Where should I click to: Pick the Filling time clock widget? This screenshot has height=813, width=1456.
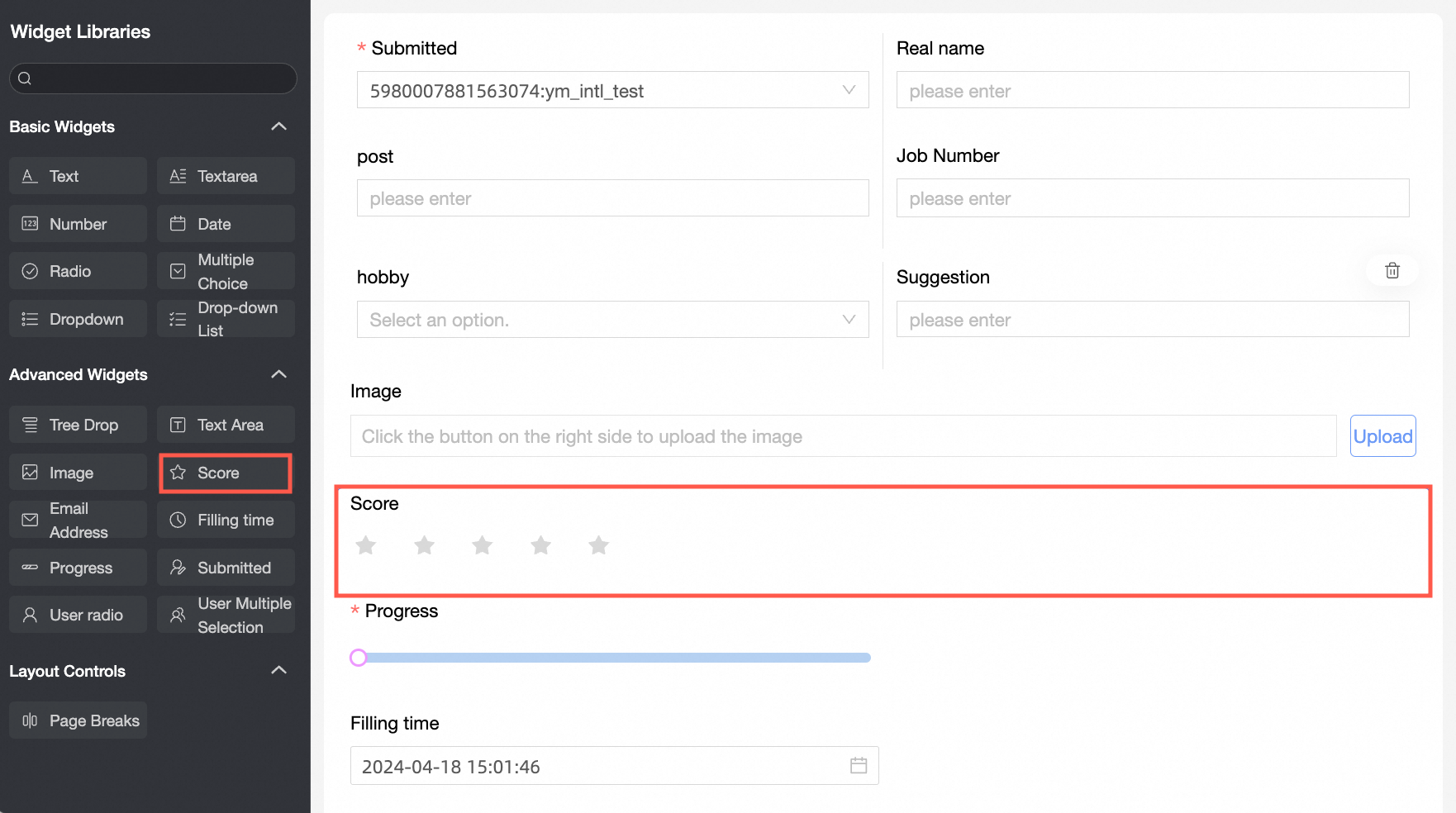coord(225,521)
